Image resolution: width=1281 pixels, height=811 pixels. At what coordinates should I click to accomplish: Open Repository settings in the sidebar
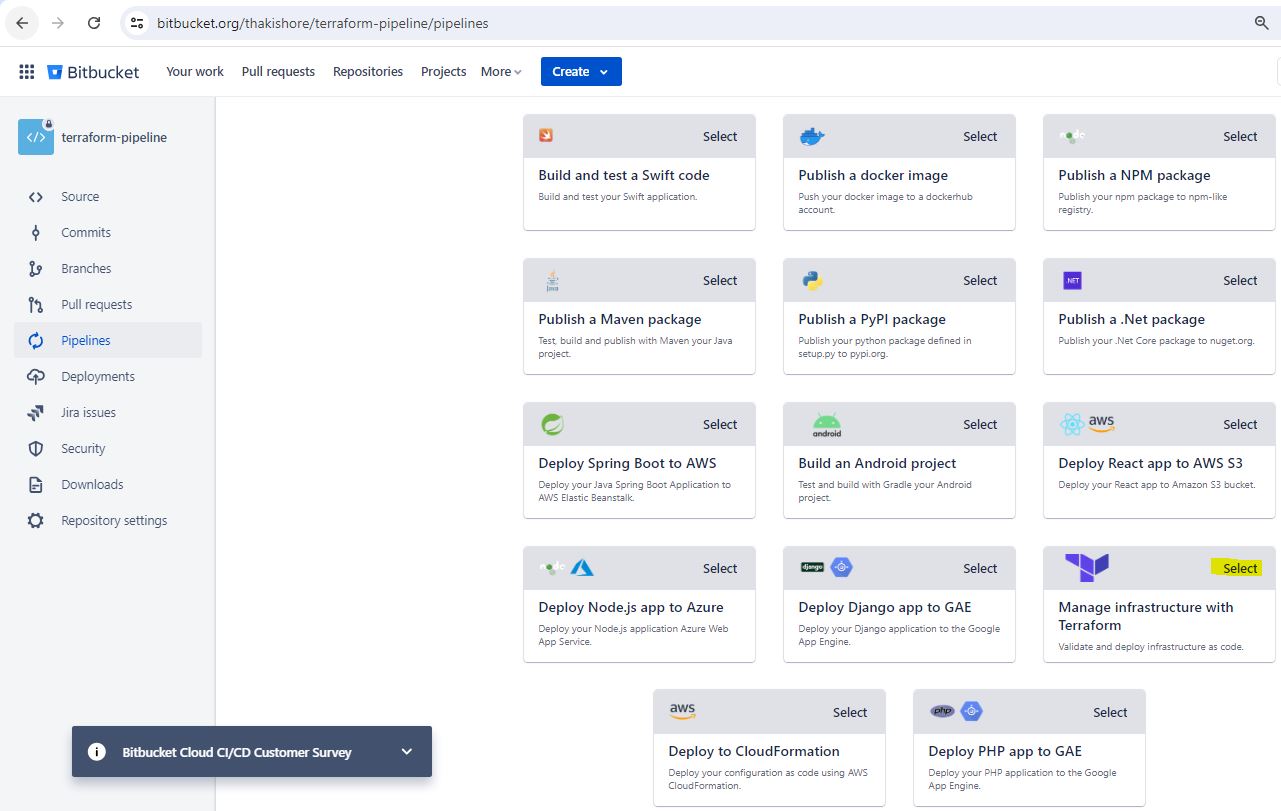(x=114, y=521)
